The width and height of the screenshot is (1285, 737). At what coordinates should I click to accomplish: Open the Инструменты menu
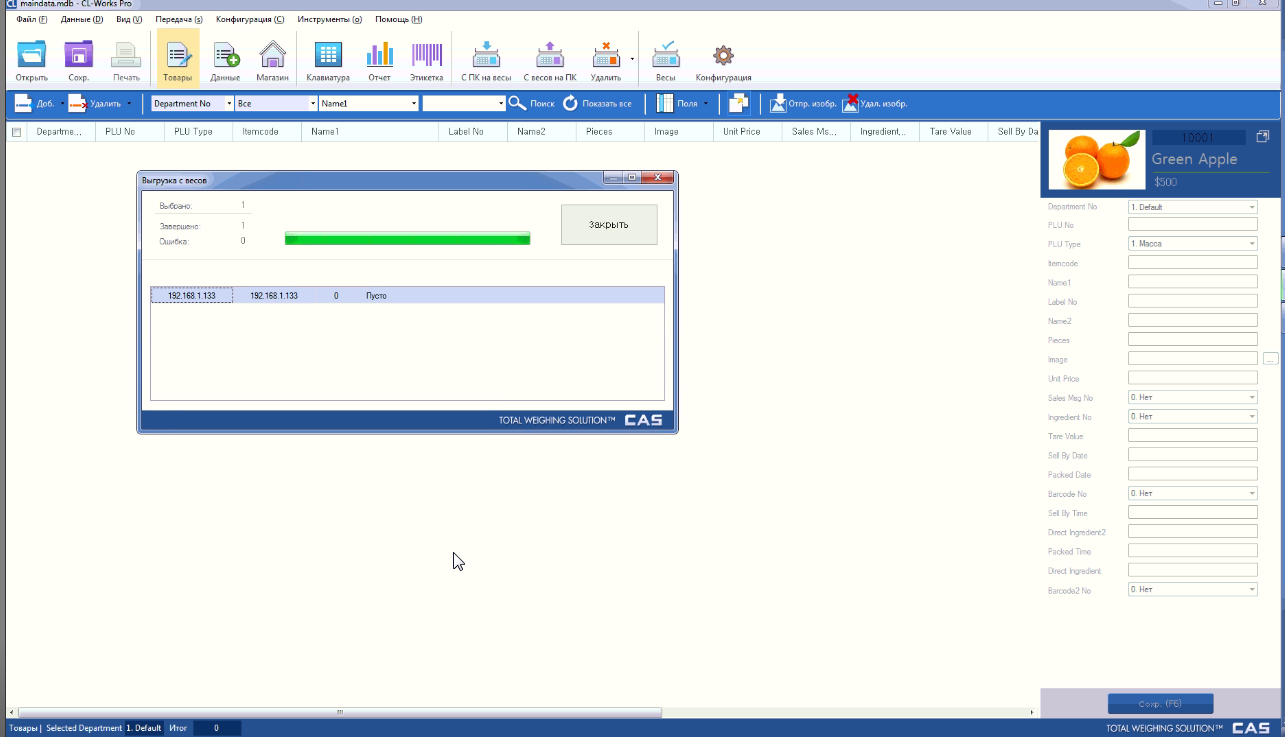click(x=329, y=19)
